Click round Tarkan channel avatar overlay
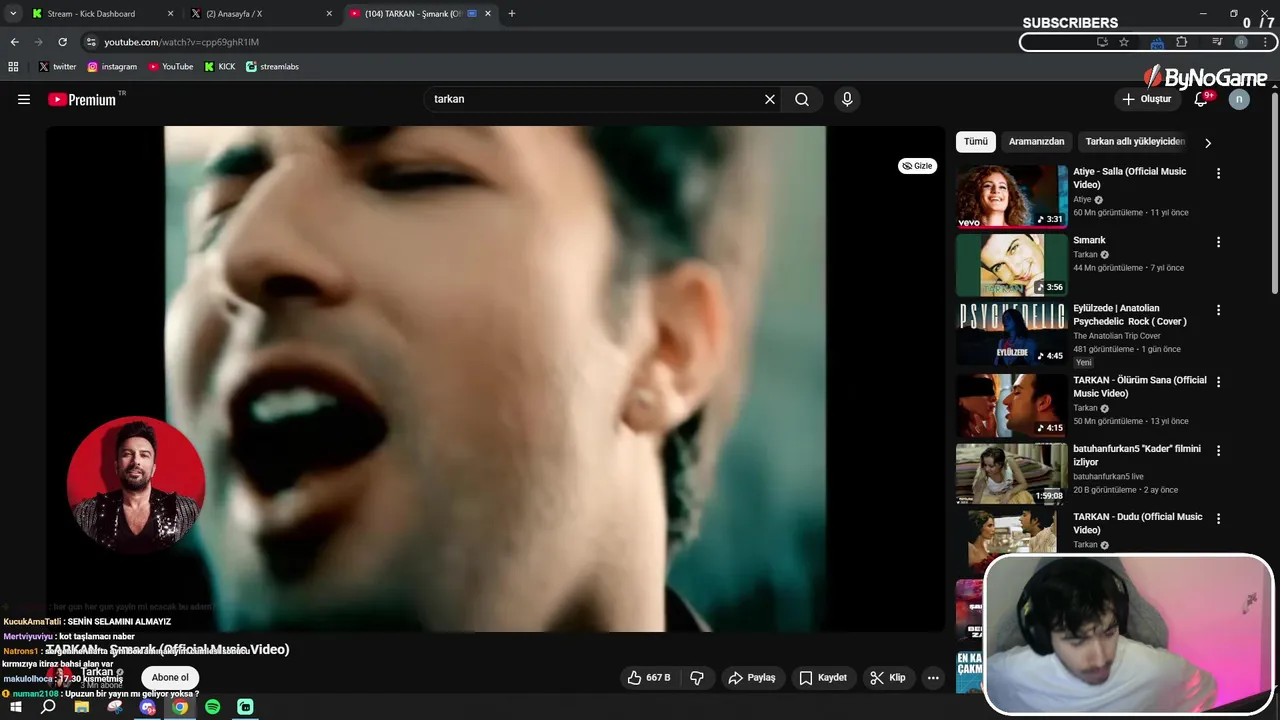This screenshot has height=720, width=1280. click(136, 485)
